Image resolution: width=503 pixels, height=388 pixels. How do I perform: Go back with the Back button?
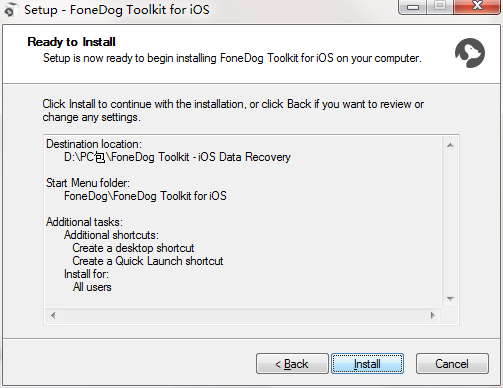[x=292, y=363]
